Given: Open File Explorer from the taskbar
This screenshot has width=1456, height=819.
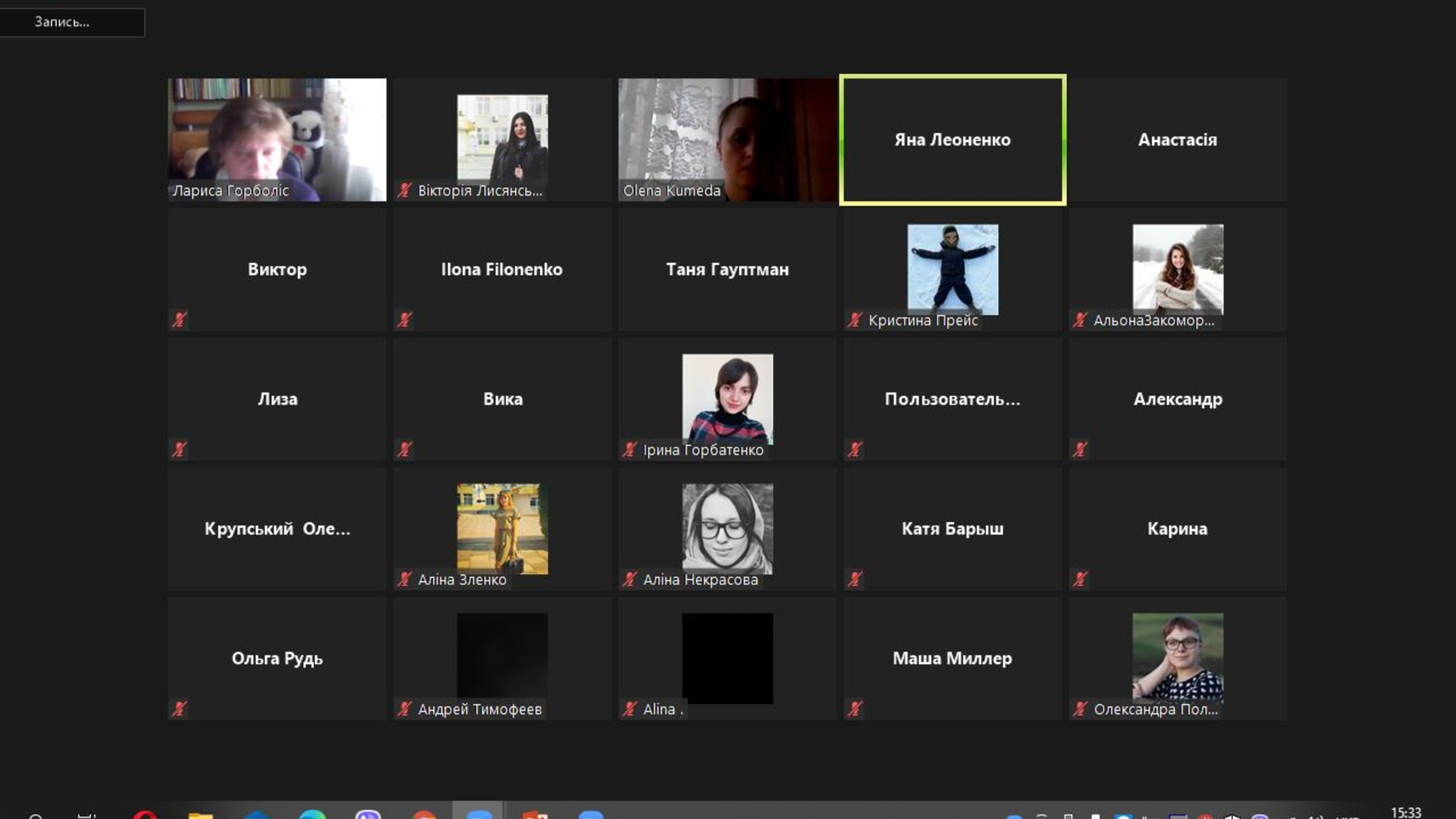Looking at the screenshot, I should tap(200, 815).
